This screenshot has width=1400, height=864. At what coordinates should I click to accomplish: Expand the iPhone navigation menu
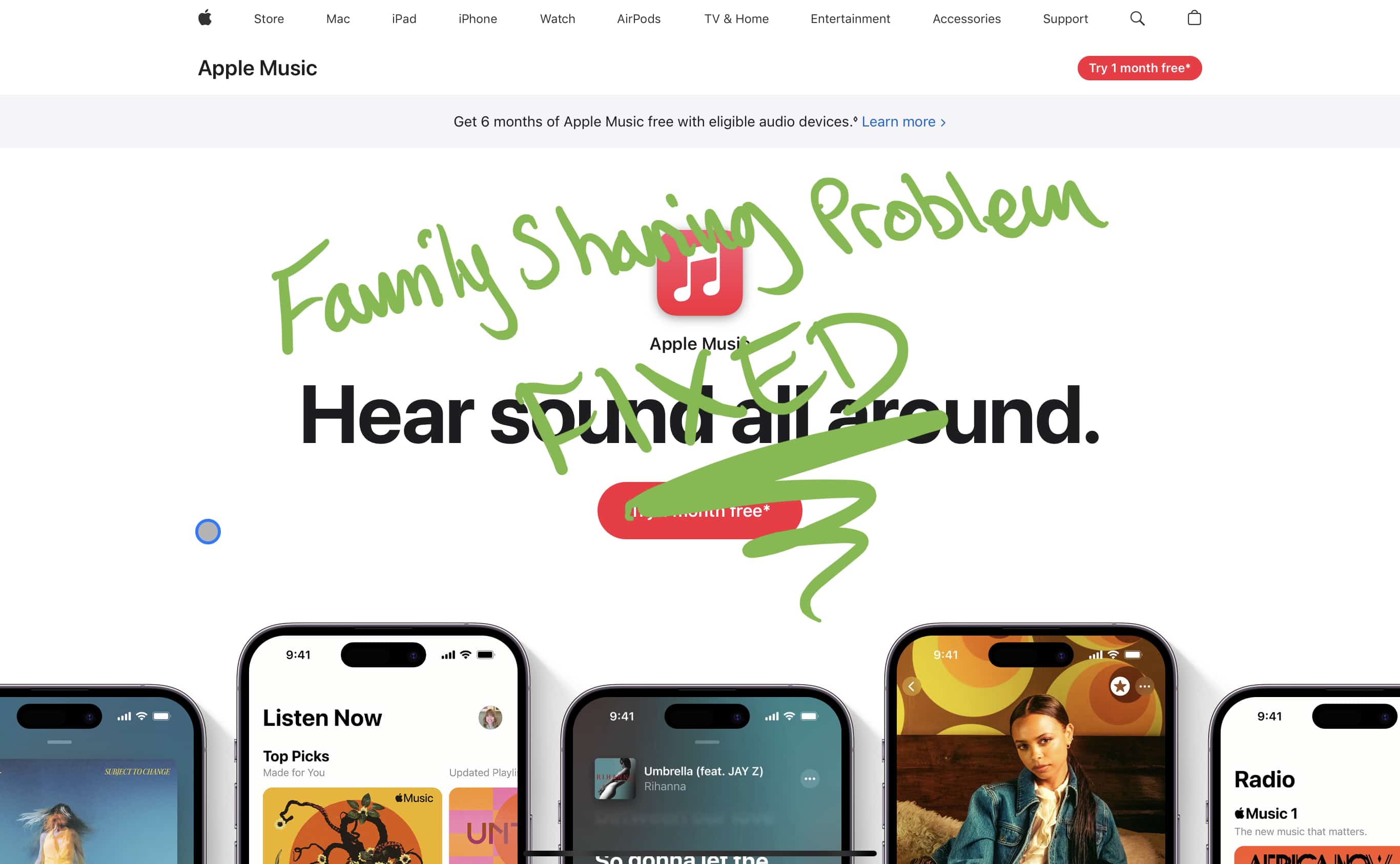pos(474,17)
